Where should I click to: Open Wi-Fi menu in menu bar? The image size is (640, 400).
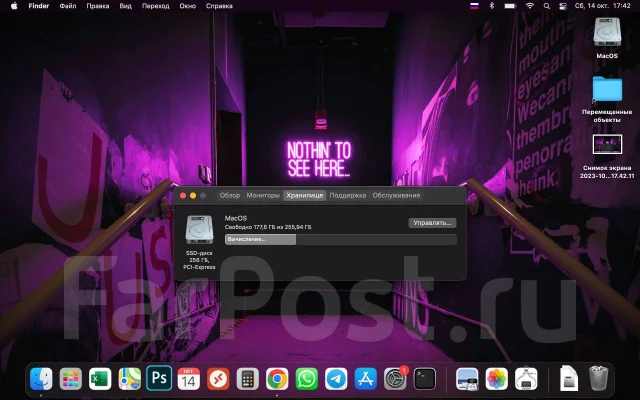(x=530, y=6)
